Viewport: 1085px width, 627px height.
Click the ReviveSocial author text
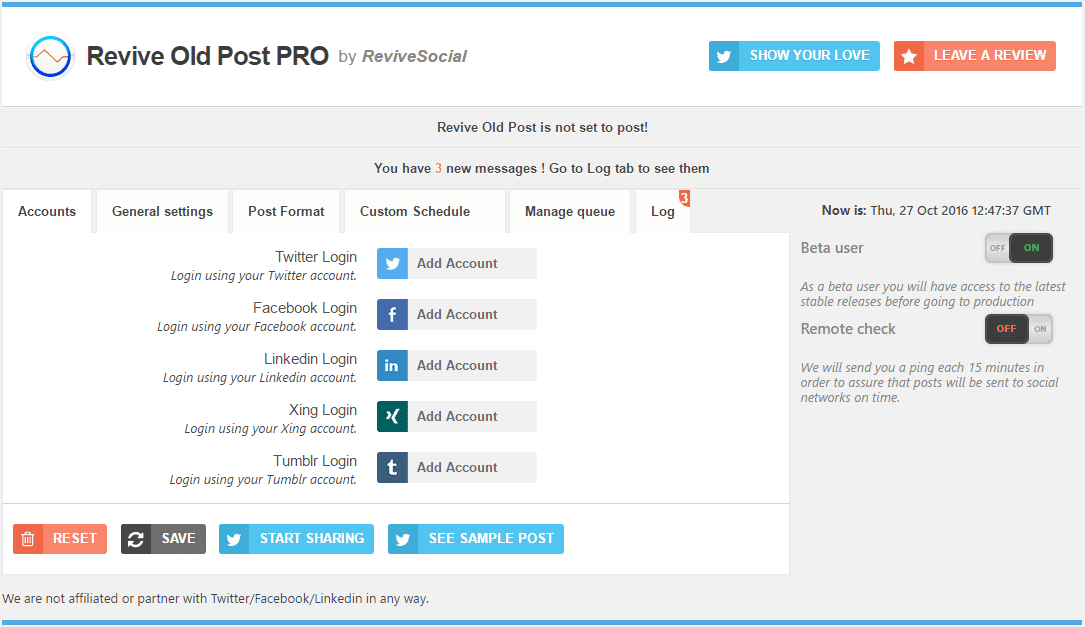(414, 57)
